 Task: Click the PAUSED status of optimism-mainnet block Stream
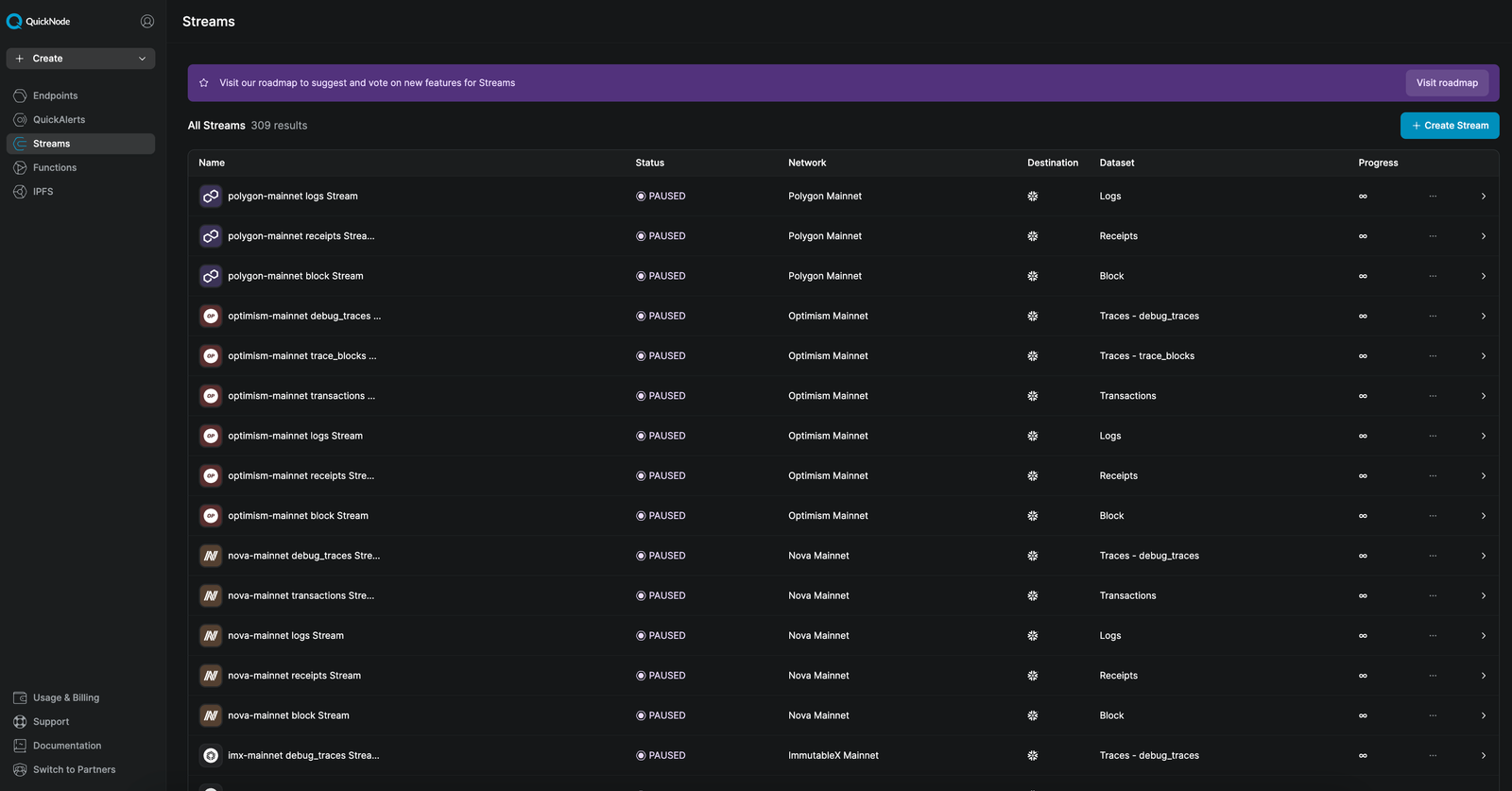pos(661,516)
